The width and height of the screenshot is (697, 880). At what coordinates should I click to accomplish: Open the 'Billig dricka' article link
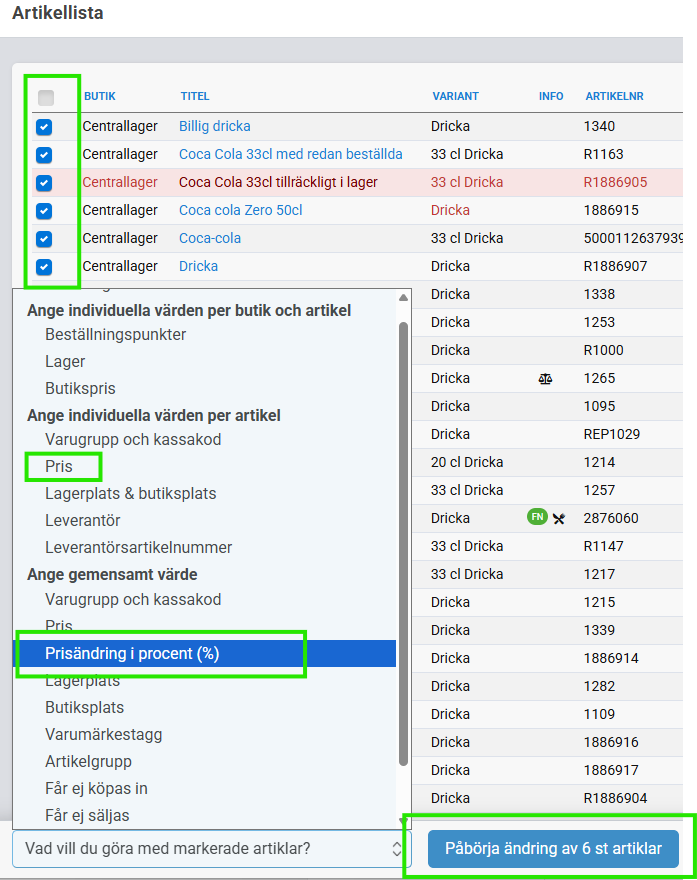pyautogui.click(x=214, y=126)
